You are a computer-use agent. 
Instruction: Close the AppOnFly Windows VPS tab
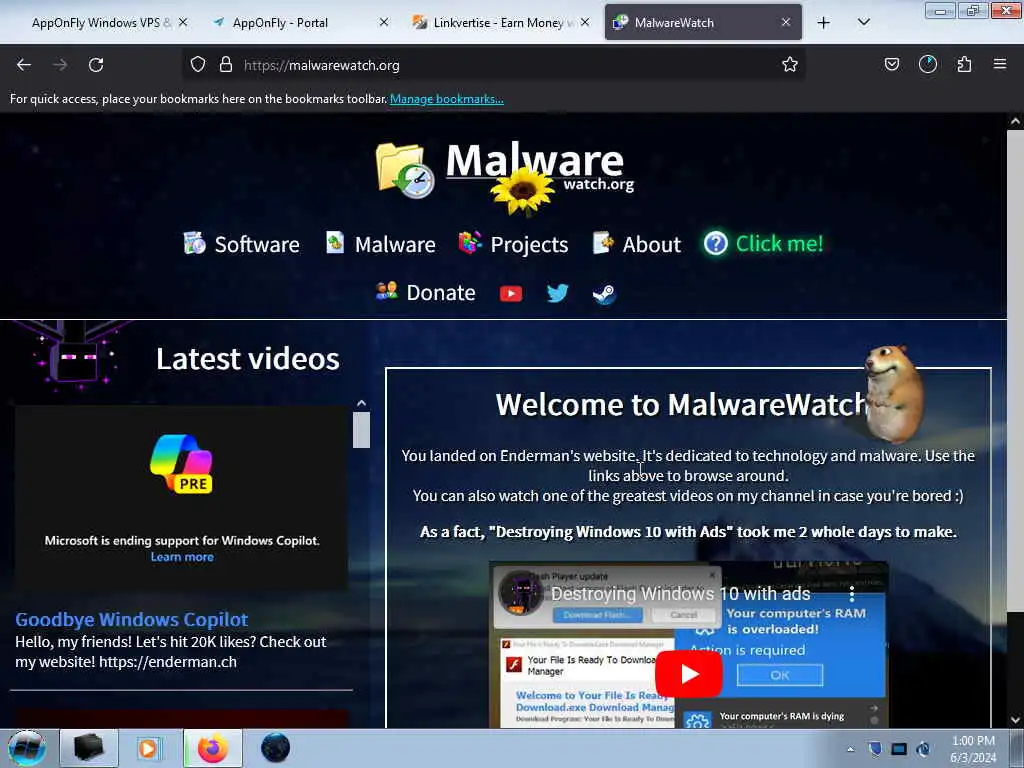183,22
